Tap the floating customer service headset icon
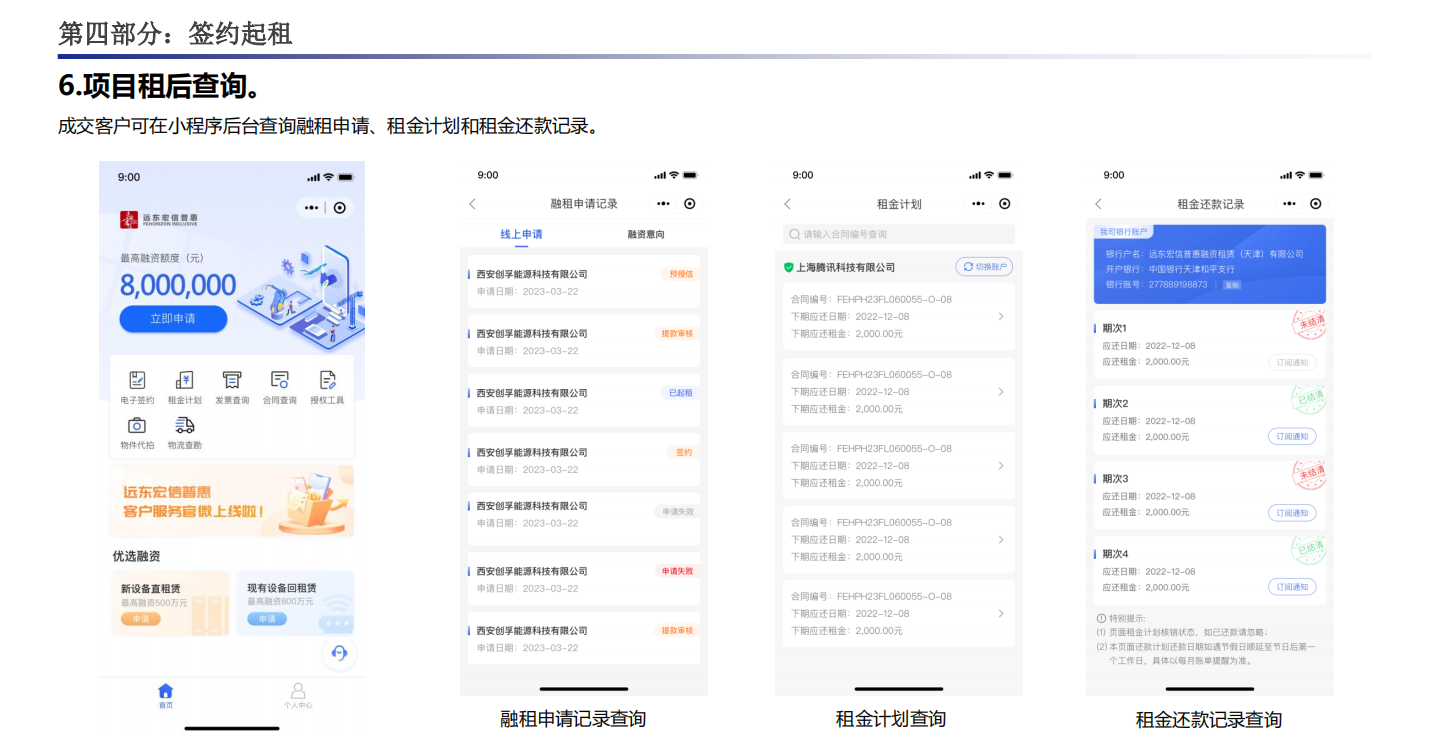 coord(339,653)
